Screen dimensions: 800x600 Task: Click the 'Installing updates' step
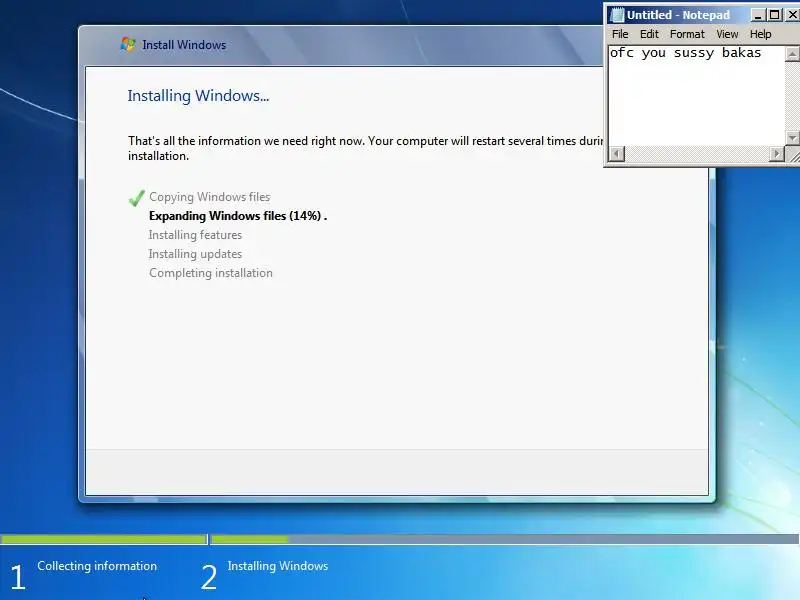click(195, 254)
